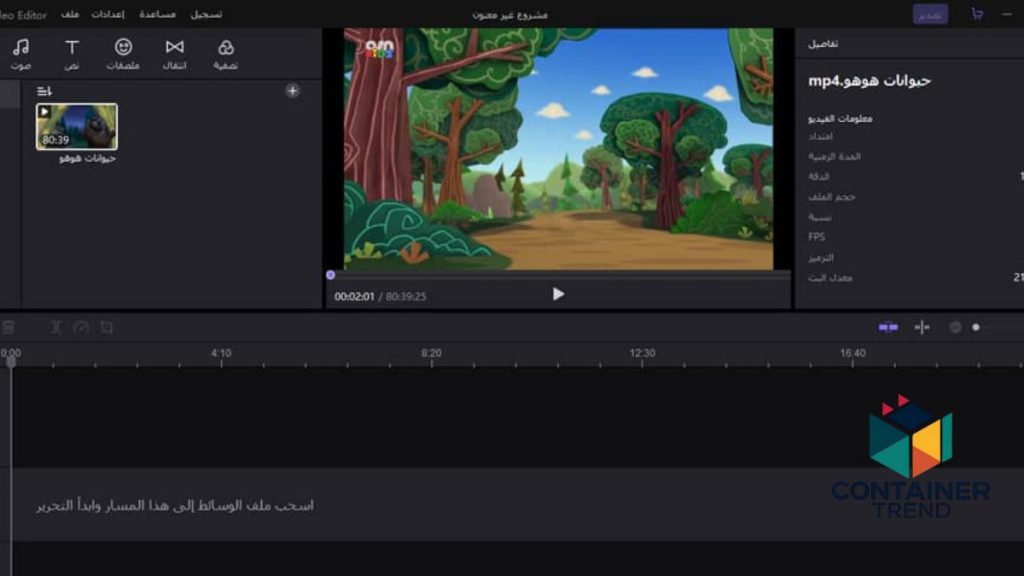Click the zoom out circle icon
The height and width of the screenshot is (576, 1024).
tap(955, 327)
